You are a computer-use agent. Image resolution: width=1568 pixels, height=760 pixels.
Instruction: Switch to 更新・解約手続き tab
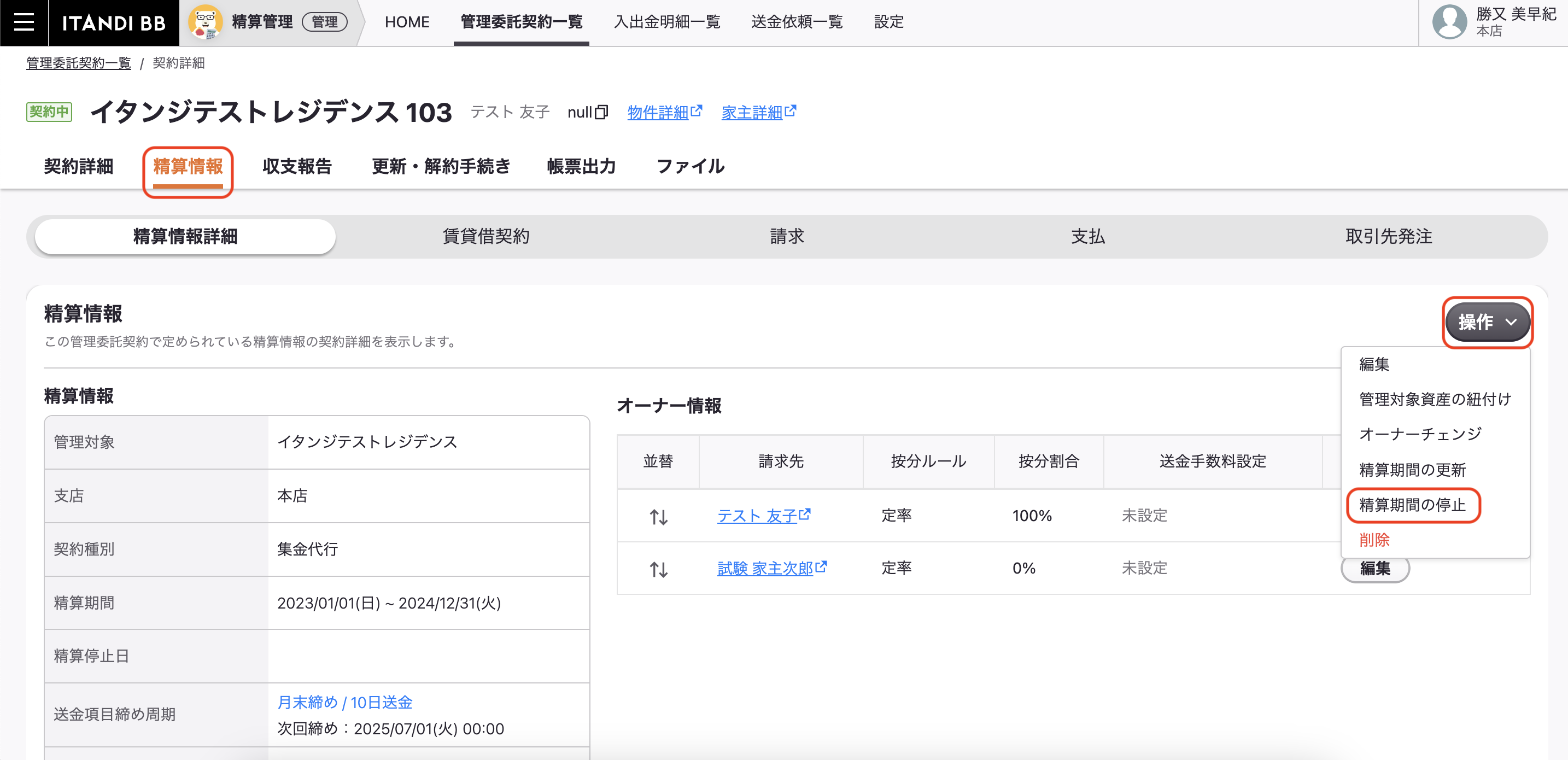[441, 166]
